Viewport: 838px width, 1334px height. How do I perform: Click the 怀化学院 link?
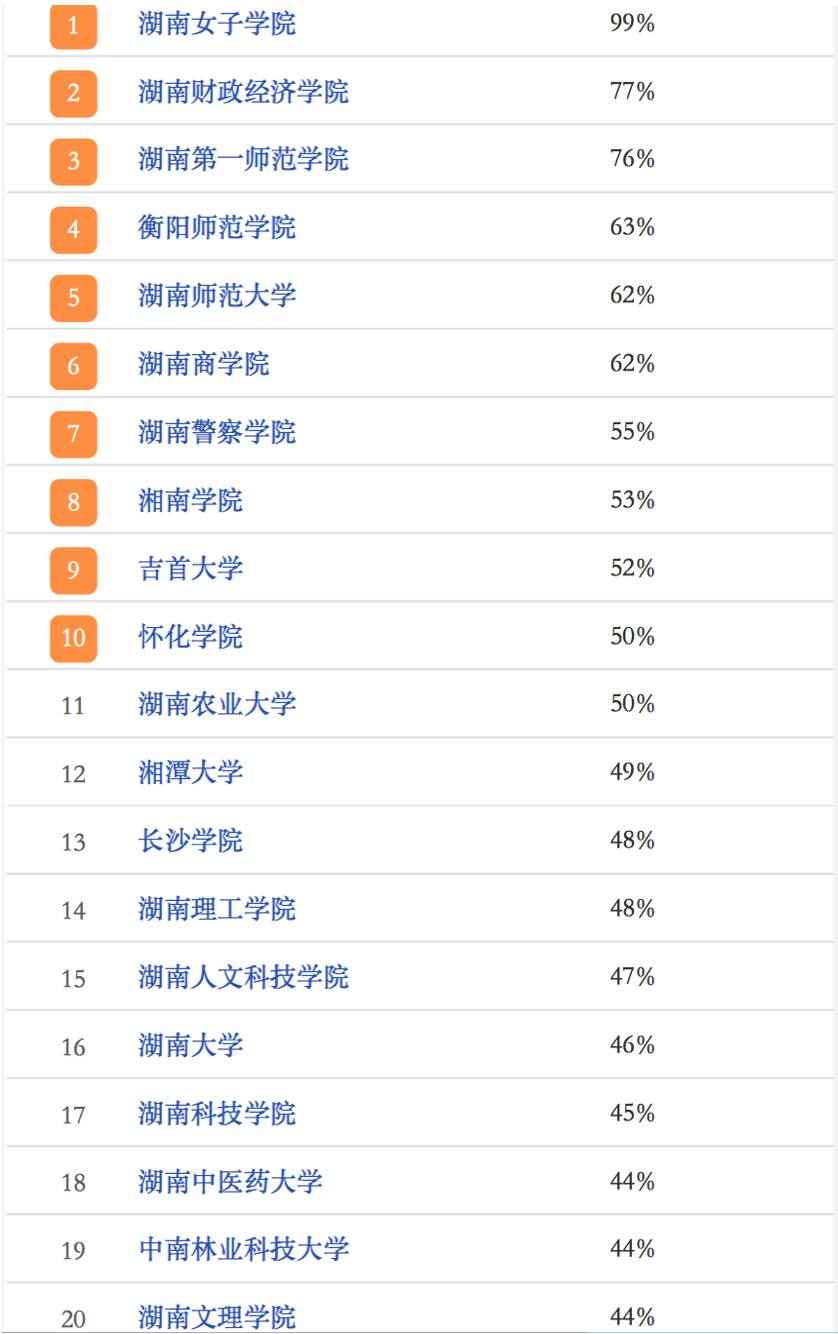tap(190, 637)
